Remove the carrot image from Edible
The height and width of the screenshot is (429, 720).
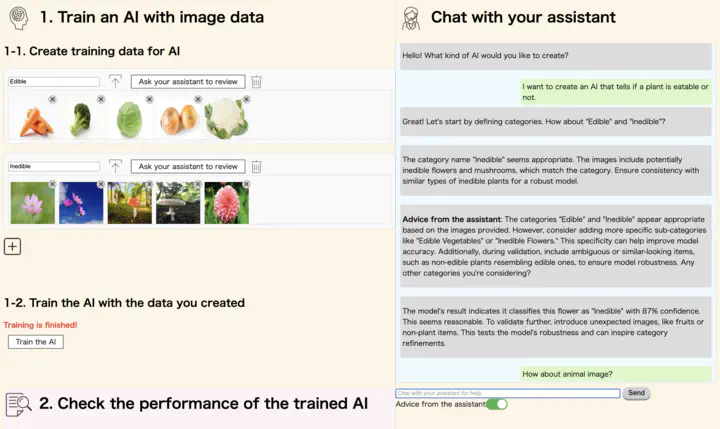52,99
